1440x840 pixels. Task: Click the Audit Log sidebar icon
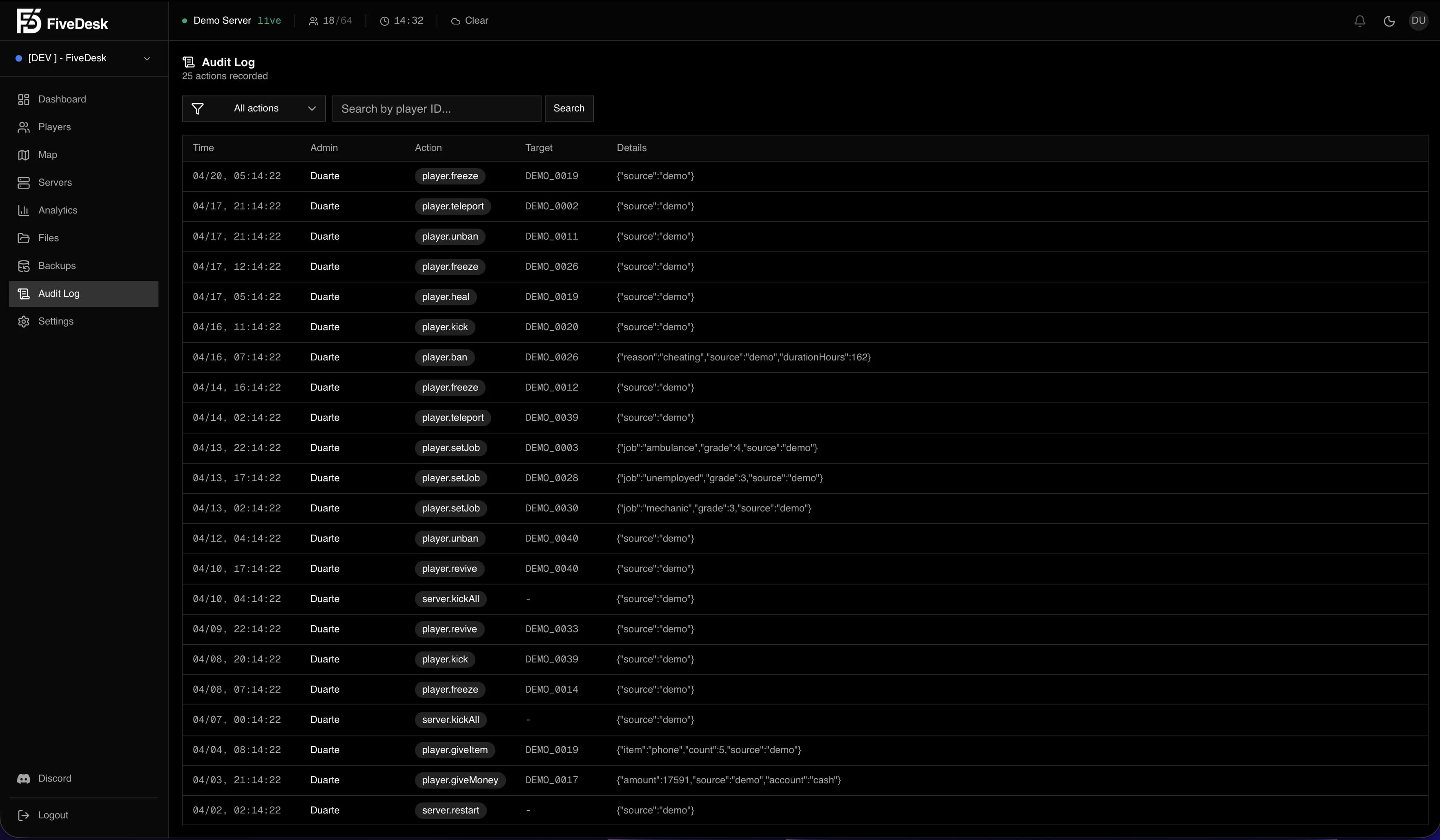(x=23, y=293)
